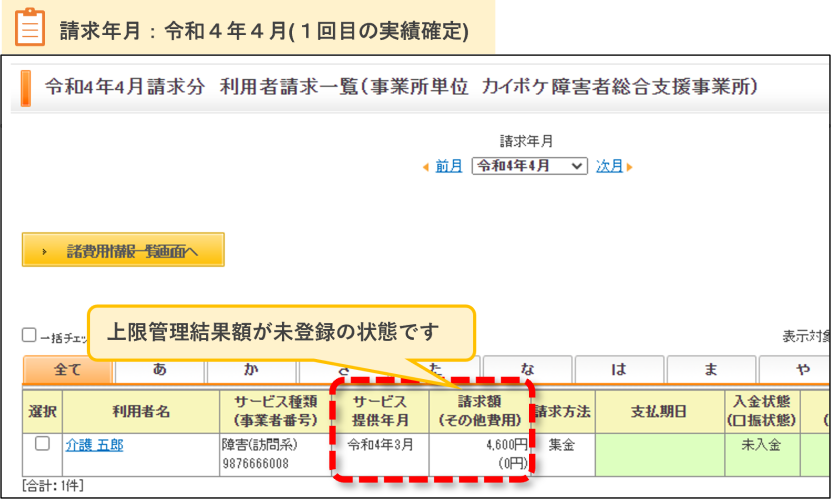The width and height of the screenshot is (831, 499).
Task: Toggle the 一括チェック checkbox
Action: [29, 335]
